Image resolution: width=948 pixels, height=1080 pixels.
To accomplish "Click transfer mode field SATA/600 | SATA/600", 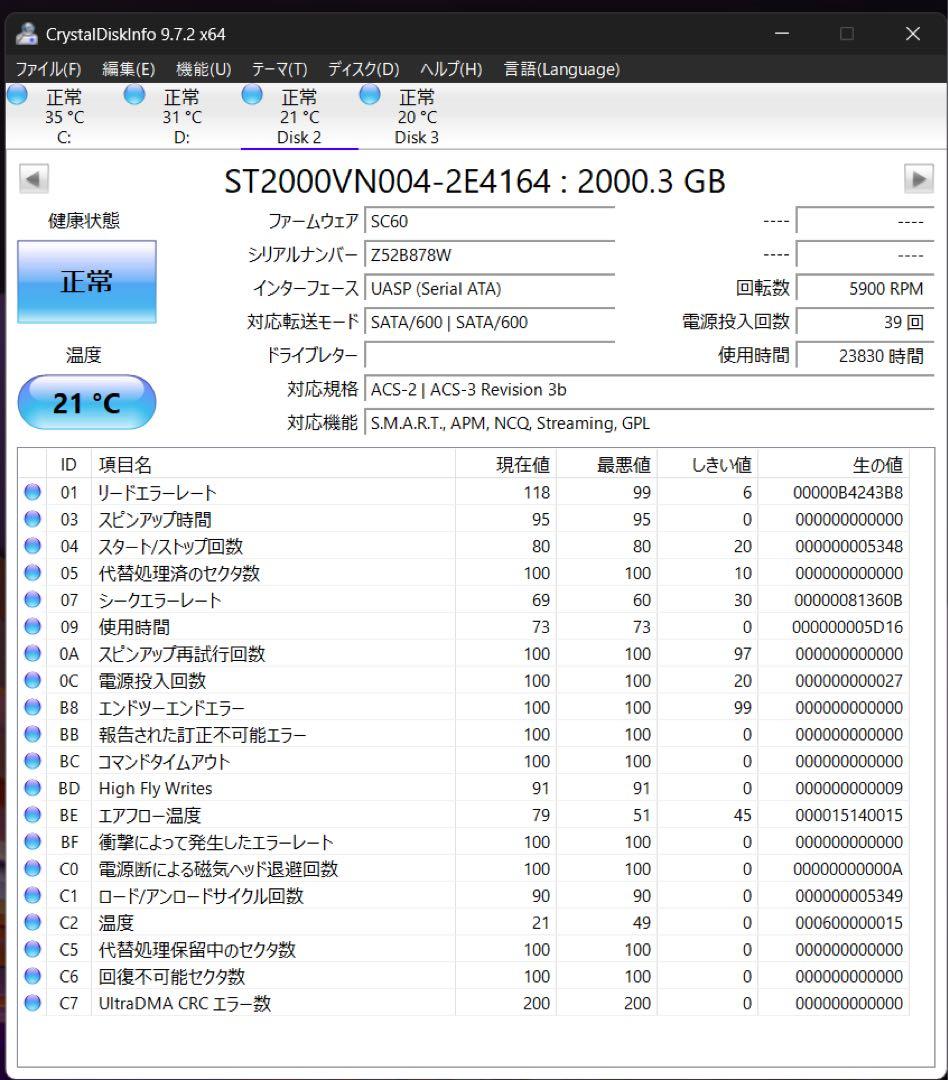I will pyautogui.click(x=489, y=322).
